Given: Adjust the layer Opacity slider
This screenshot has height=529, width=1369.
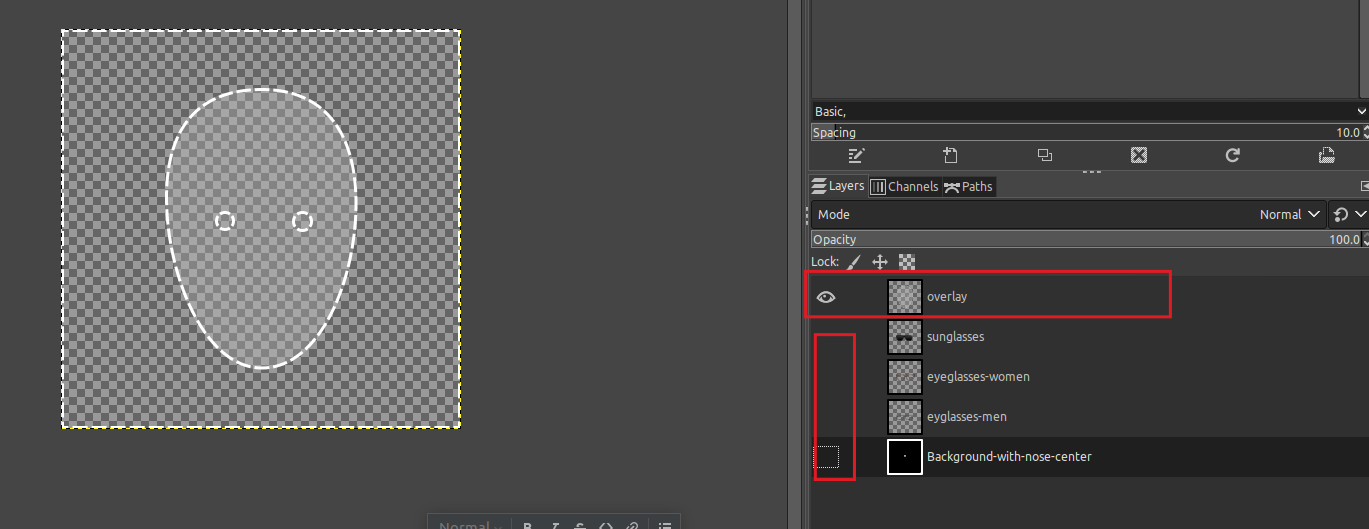Looking at the screenshot, I should (1085, 239).
